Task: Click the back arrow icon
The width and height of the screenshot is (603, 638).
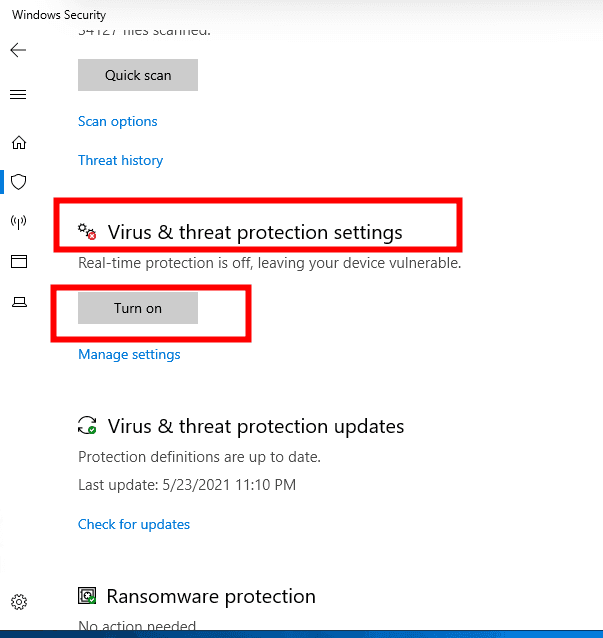Action: (x=18, y=50)
